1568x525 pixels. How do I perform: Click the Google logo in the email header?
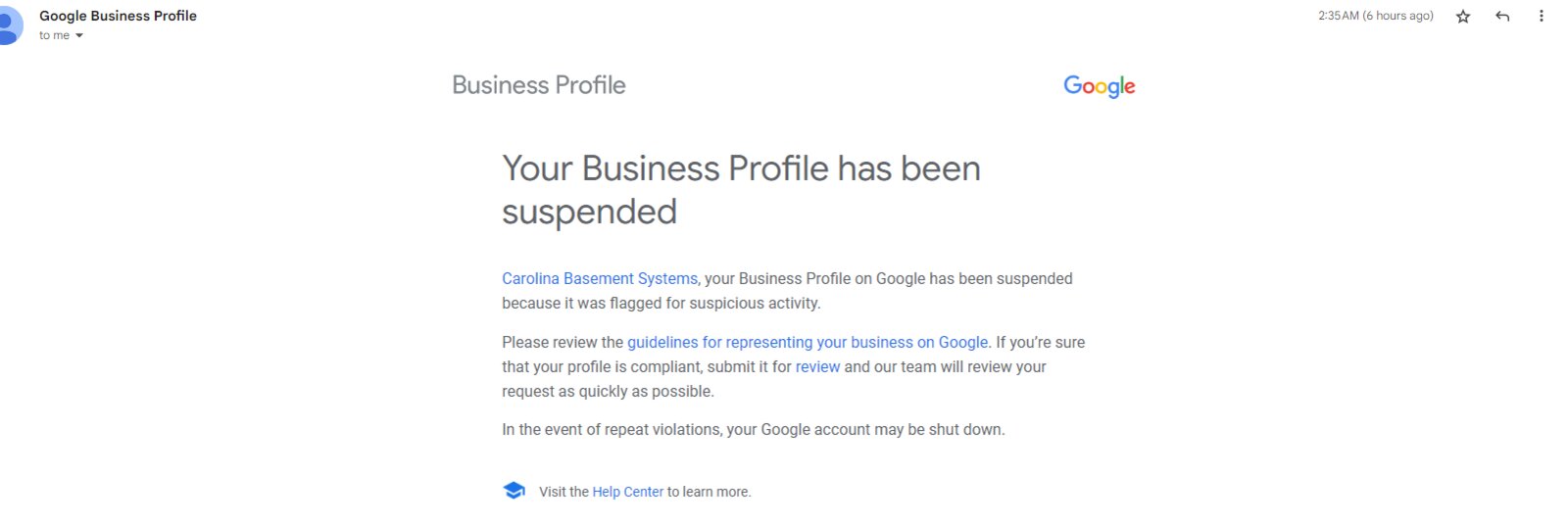1100,86
